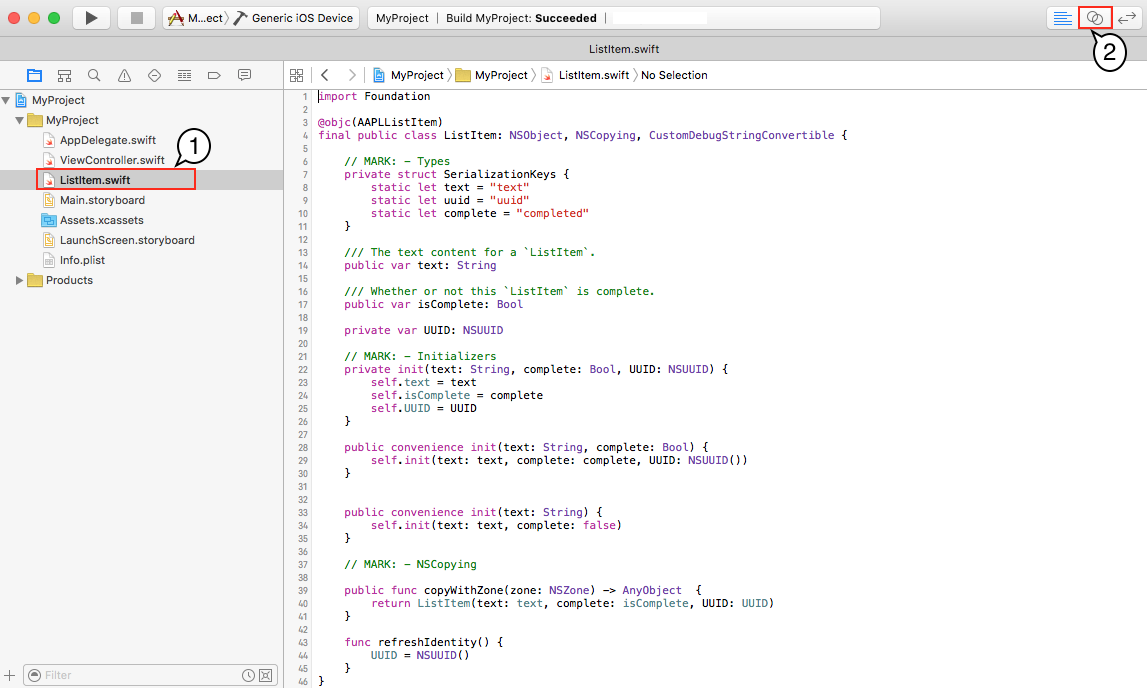The image size is (1147, 688).
Task: Click the related items grid icon
Action: coord(297,74)
